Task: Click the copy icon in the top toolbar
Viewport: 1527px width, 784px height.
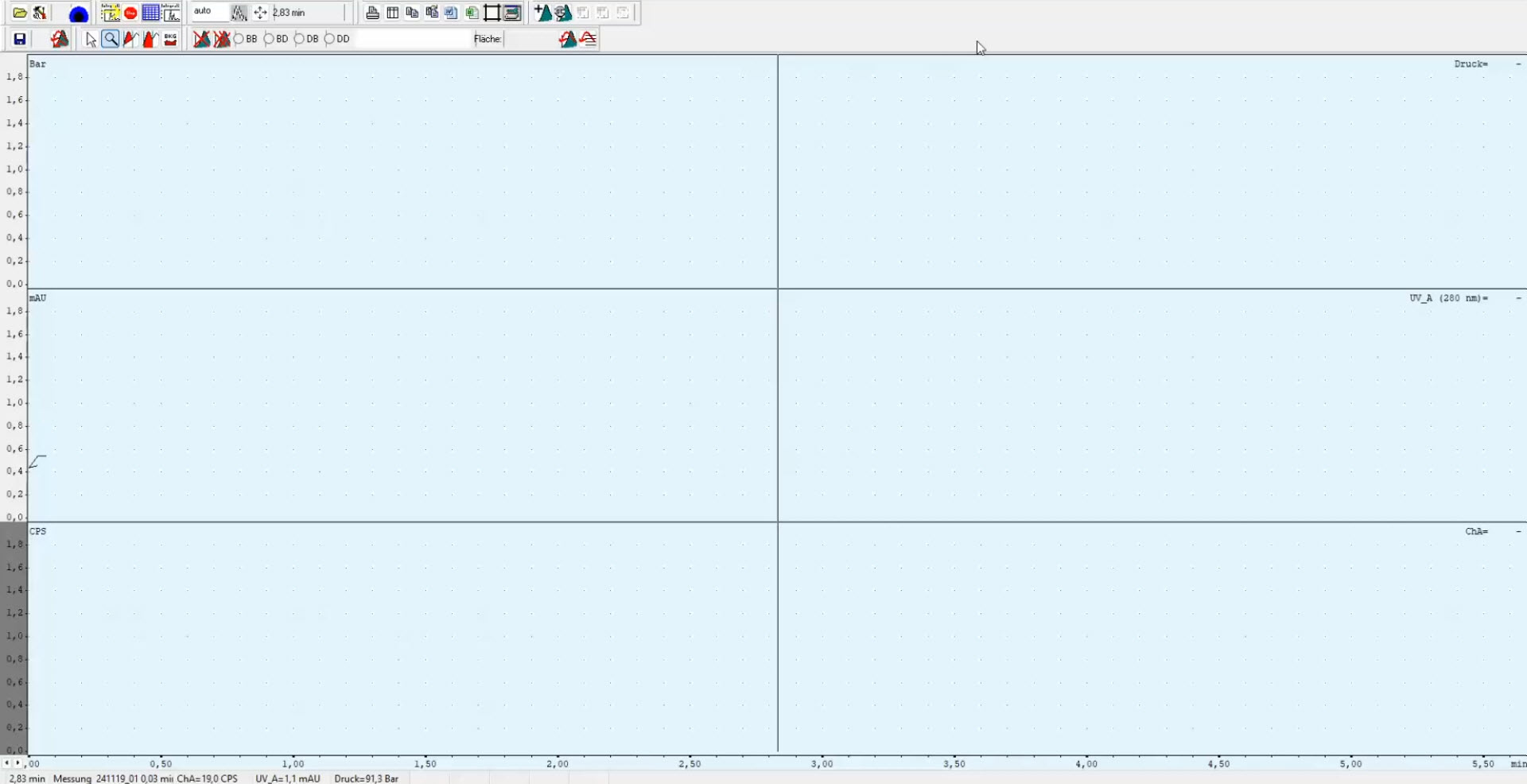Action: point(412,13)
